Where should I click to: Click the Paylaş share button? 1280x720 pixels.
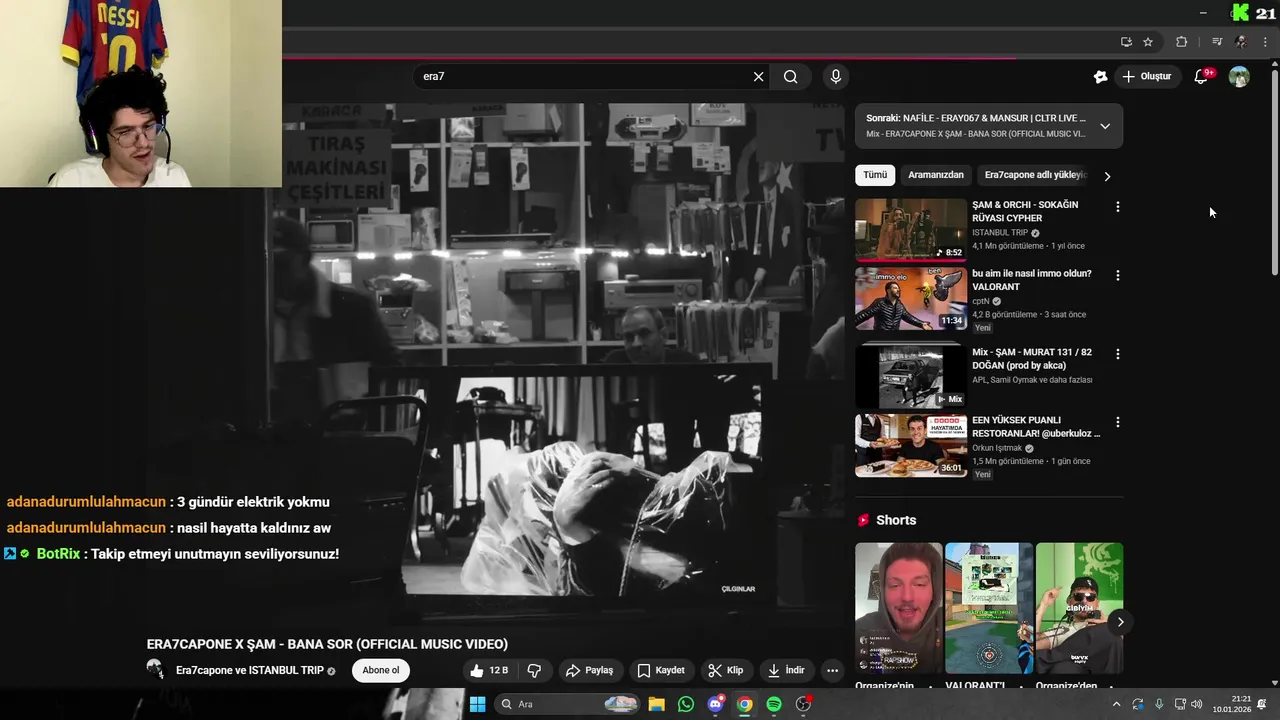(589, 671)
